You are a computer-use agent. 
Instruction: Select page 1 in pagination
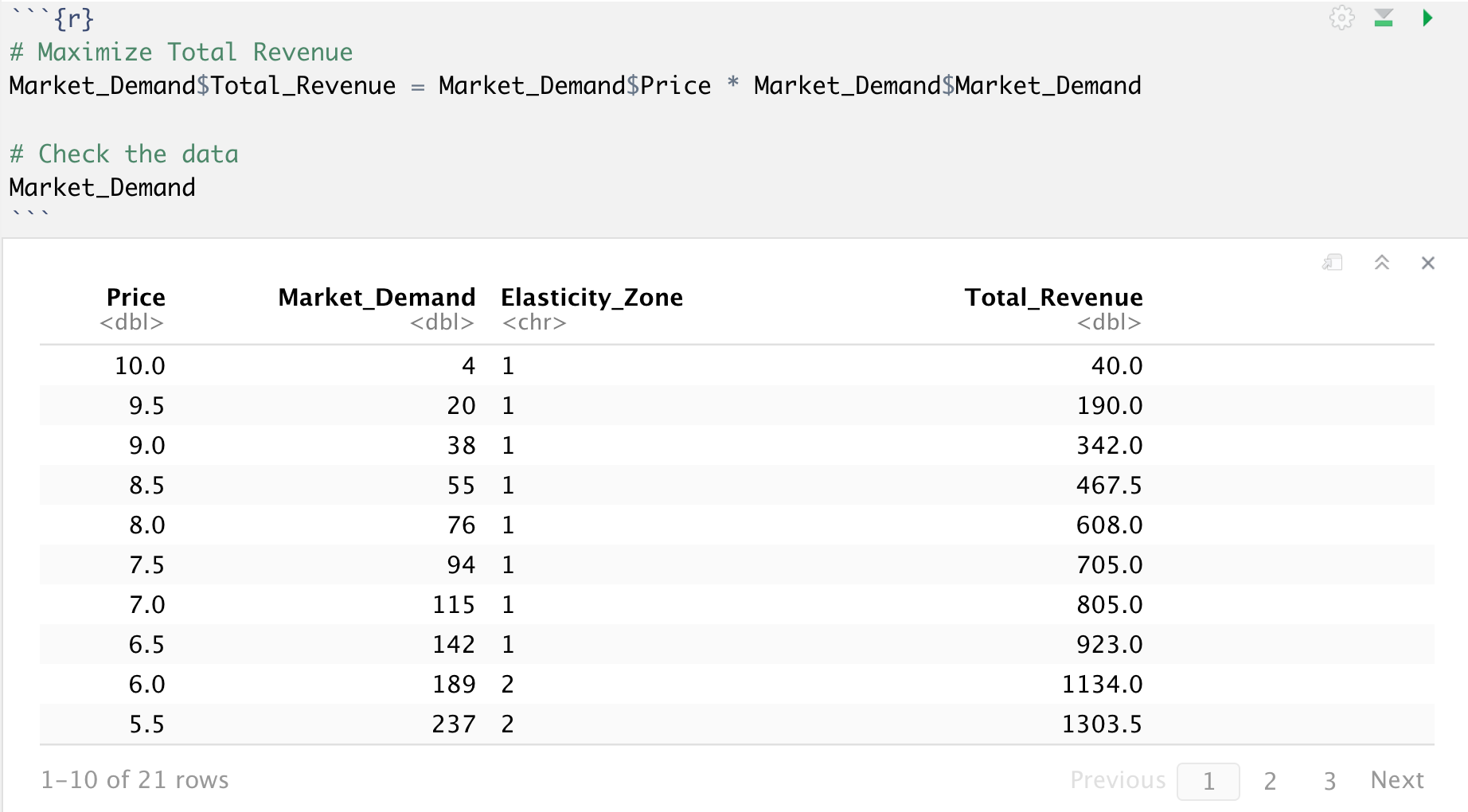pyautogui.click(x=1208, y=781)
